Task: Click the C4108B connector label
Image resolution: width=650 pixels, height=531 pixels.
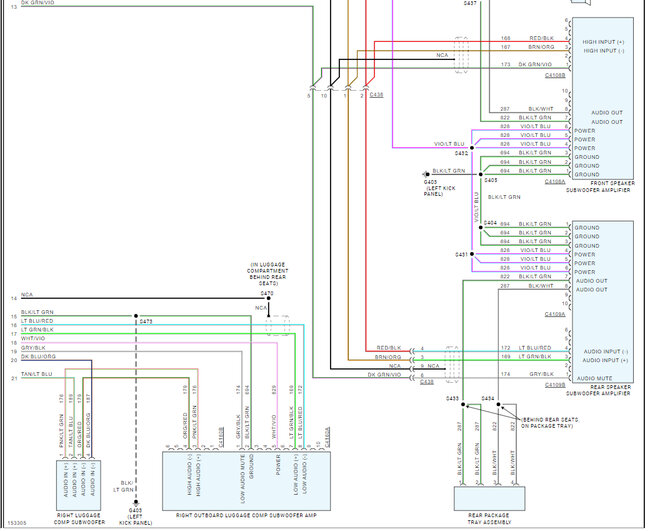Action: coord(555,75)
